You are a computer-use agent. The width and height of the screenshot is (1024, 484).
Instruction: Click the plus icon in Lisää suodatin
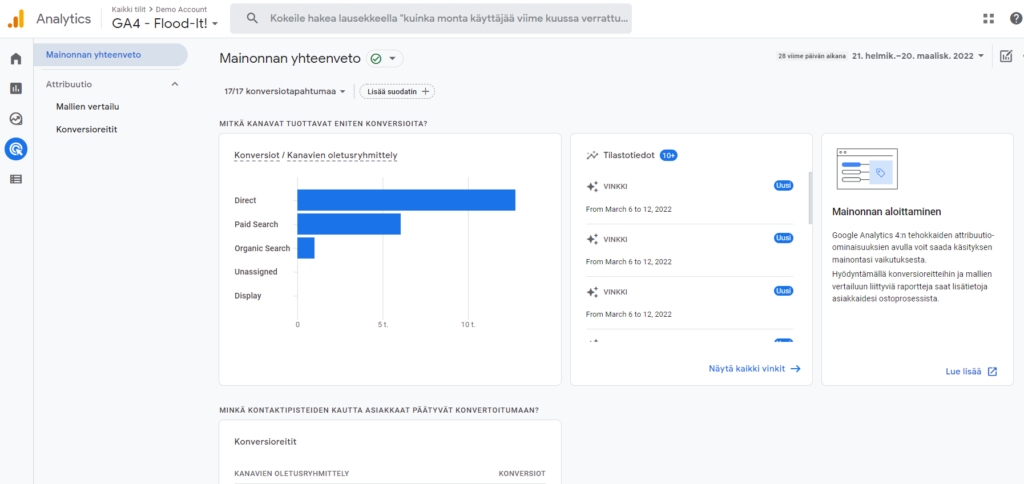coord(425,92)
